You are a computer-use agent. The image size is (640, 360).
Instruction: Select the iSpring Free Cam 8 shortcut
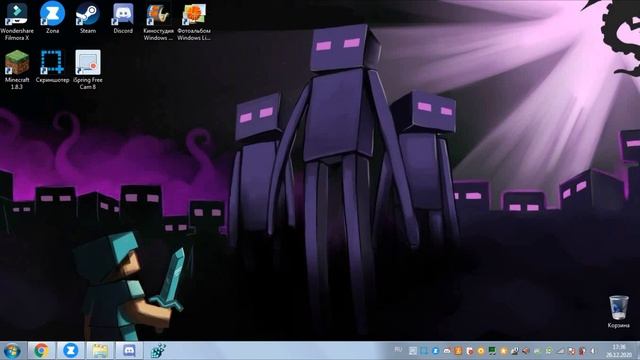pos(88,69)
